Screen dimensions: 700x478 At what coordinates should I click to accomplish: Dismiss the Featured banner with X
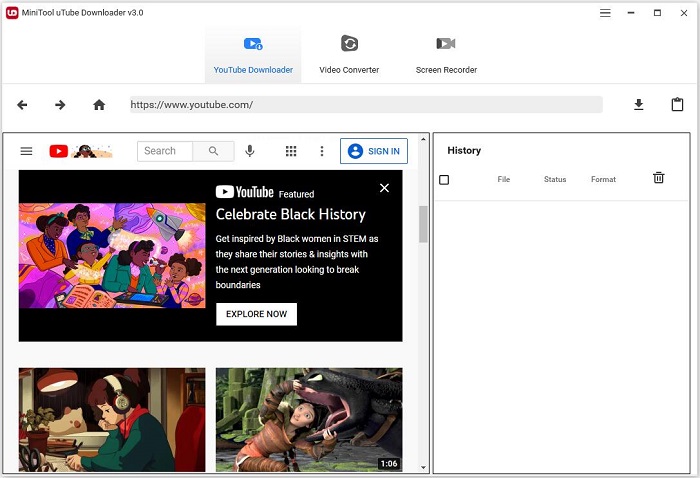click(384, 188)
